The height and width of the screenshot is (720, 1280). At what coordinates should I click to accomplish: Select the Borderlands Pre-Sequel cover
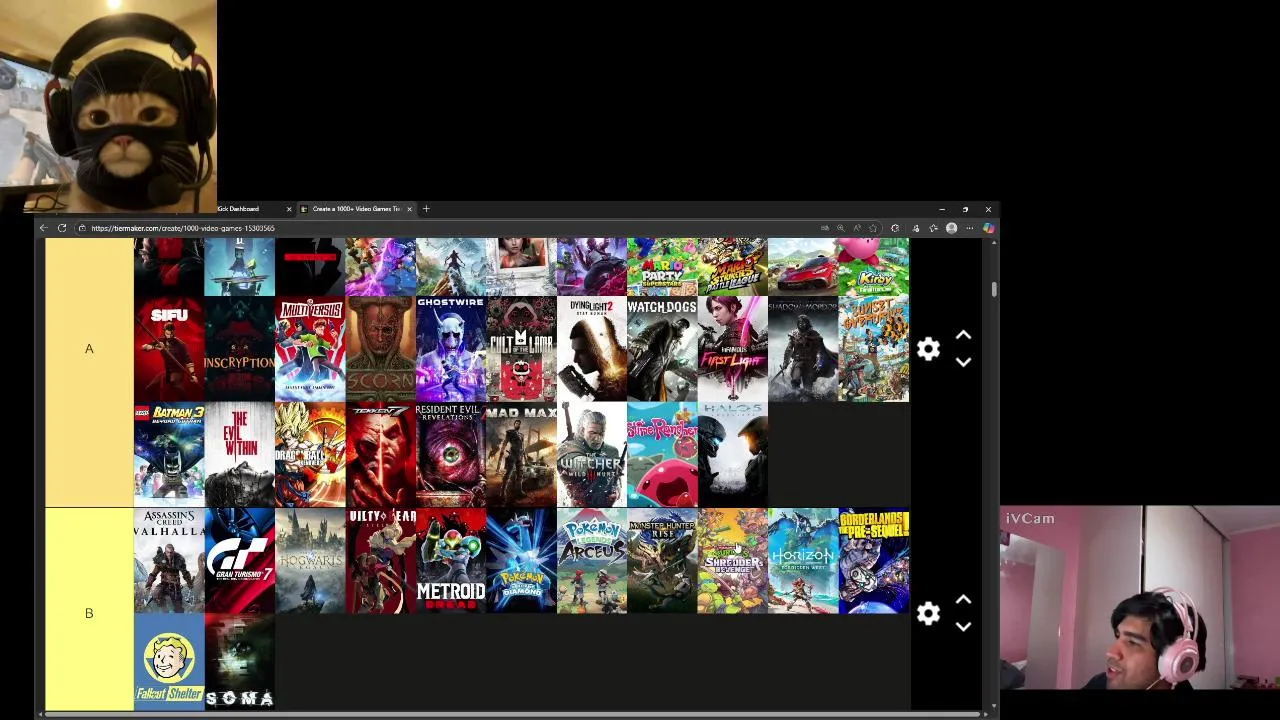pyautogui.click(x=874, y=561)
